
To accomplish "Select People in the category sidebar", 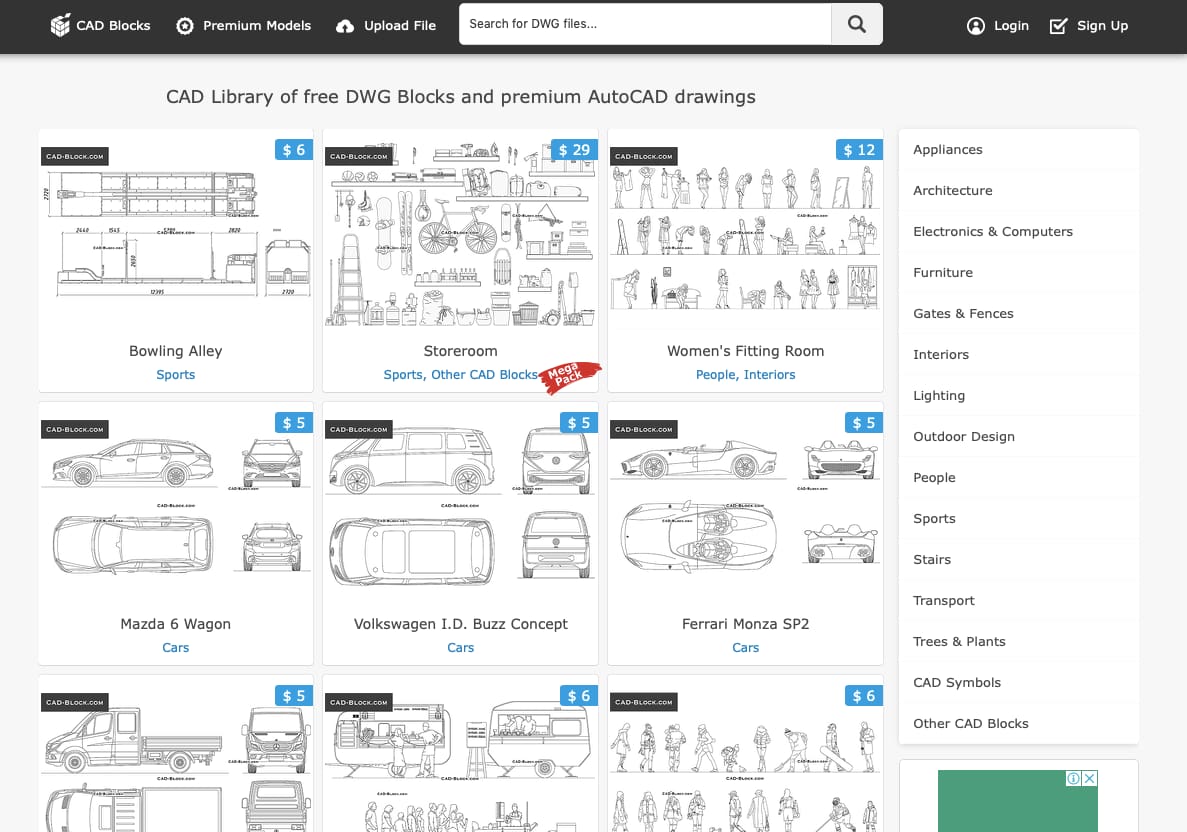I will (1019, 478).
